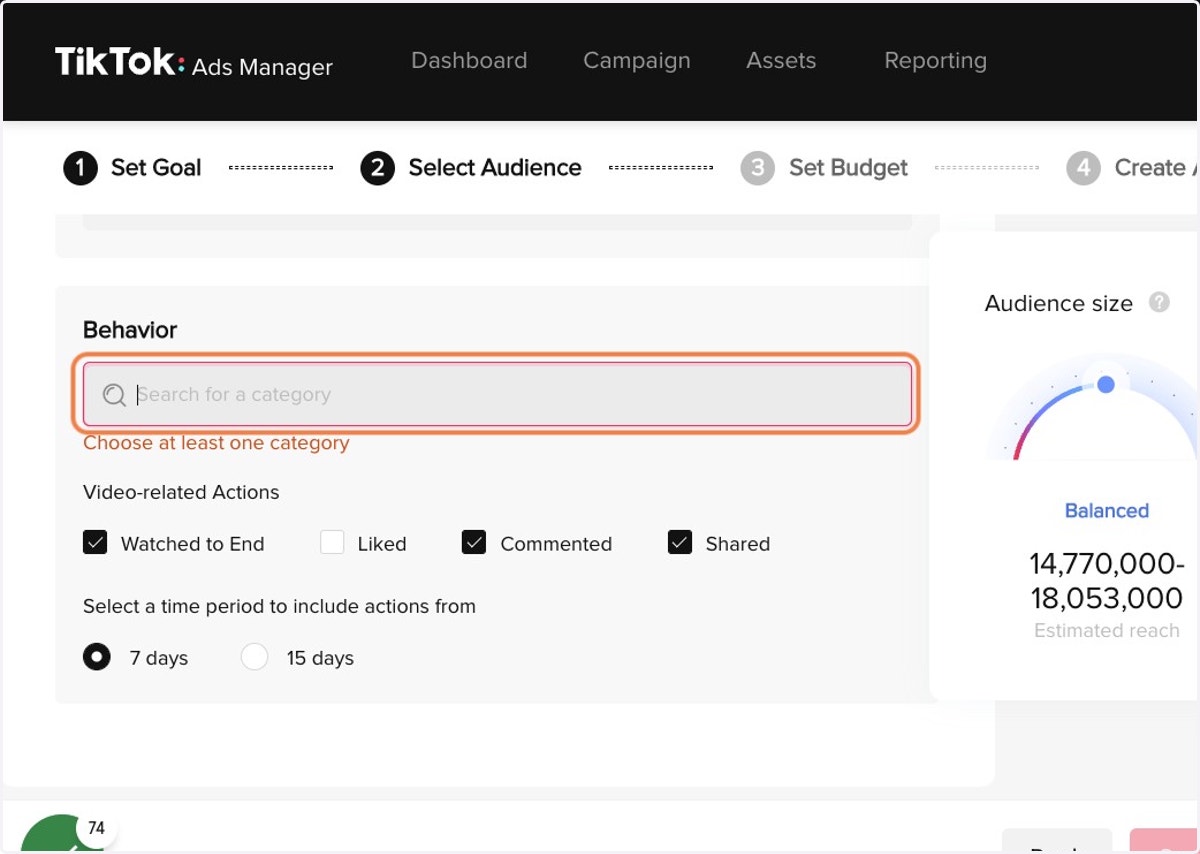The image size is (1200, 854).
Task: Uncheck the Watched to End checkbox
Action: coord(95,543)
